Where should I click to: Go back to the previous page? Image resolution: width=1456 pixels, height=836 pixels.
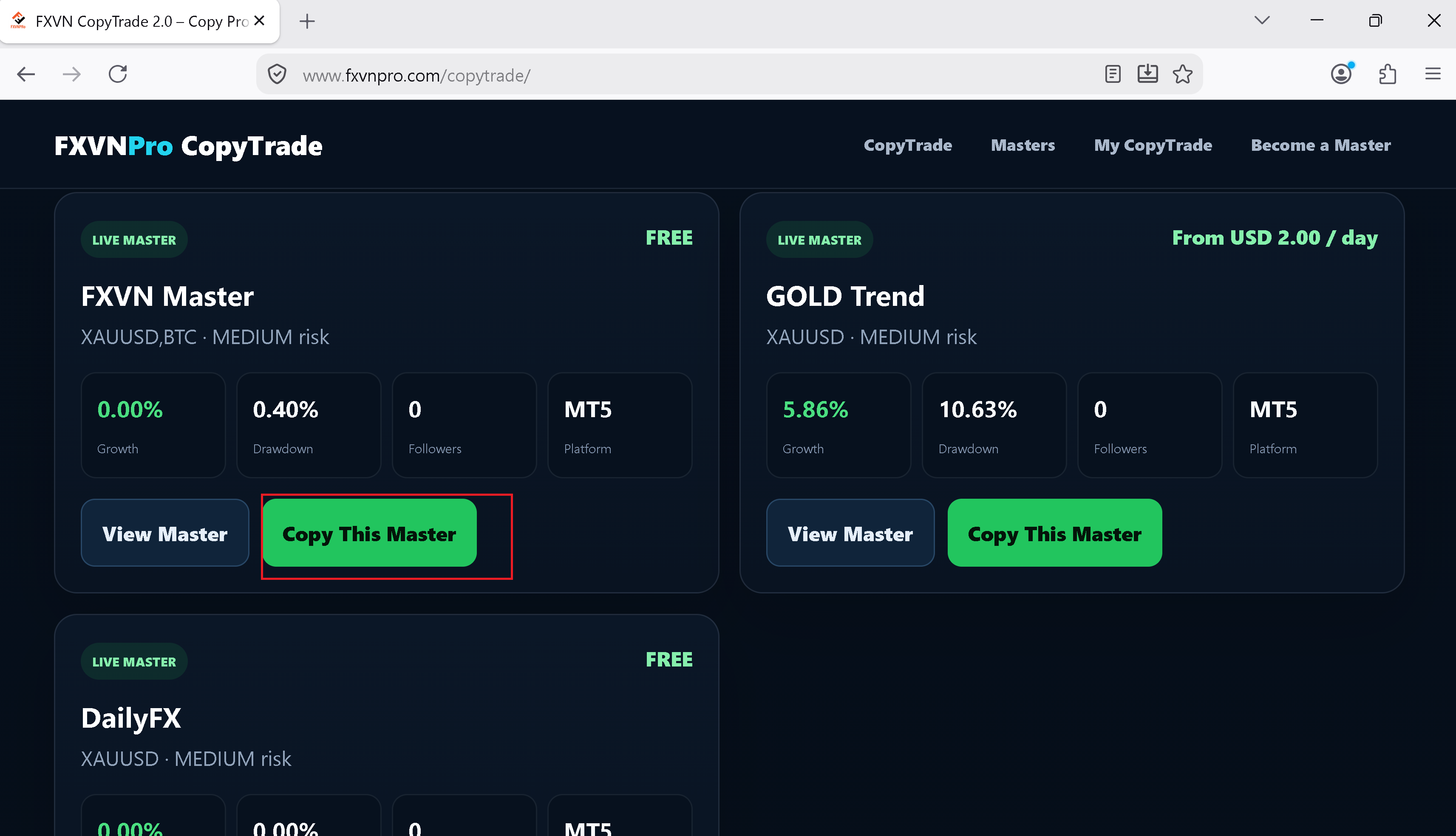(x=26, y=74)
